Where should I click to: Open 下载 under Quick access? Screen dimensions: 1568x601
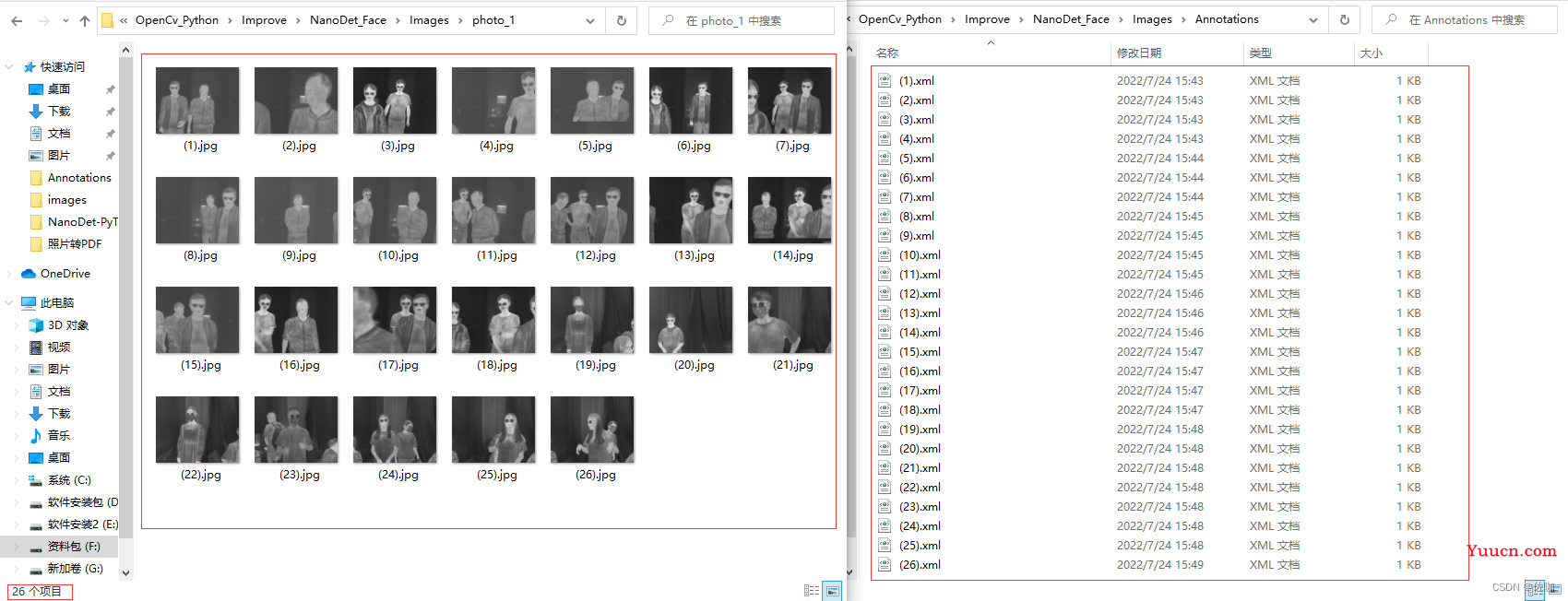(59, 112)
